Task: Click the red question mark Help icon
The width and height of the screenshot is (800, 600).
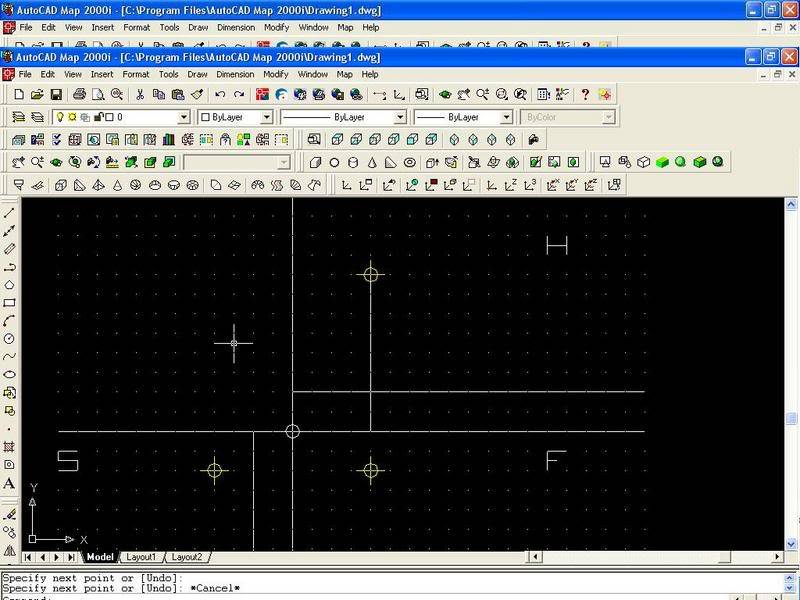Action: pyautogui.click(x=585, y=94)
